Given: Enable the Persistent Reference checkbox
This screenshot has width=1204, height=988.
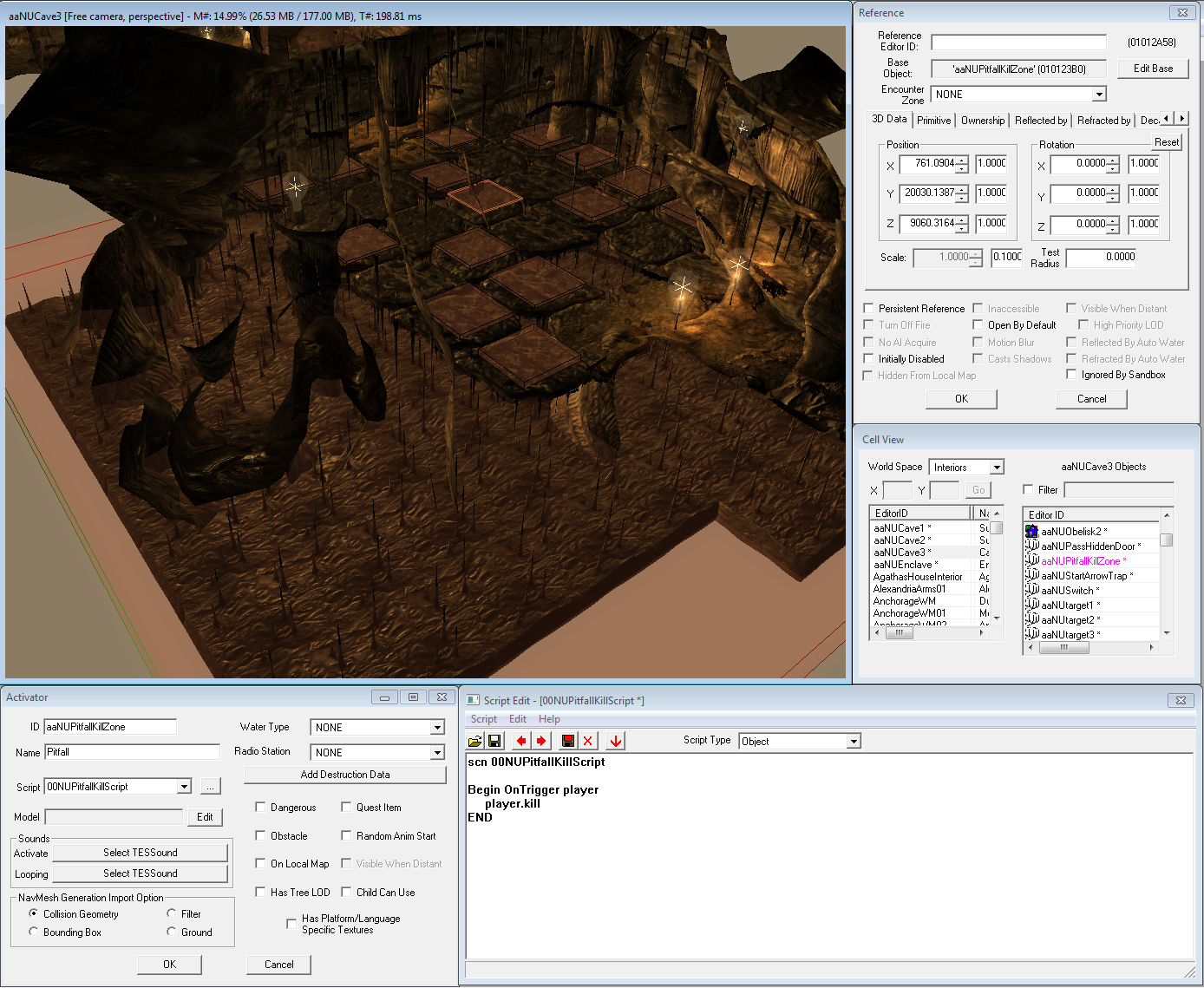Looking at the screenshot, I should point(869,309).
